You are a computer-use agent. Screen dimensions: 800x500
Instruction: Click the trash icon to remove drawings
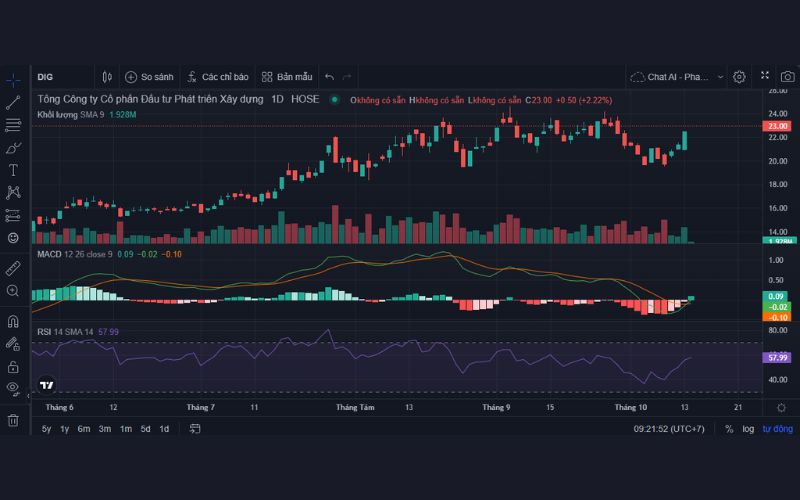pos(13,420)
